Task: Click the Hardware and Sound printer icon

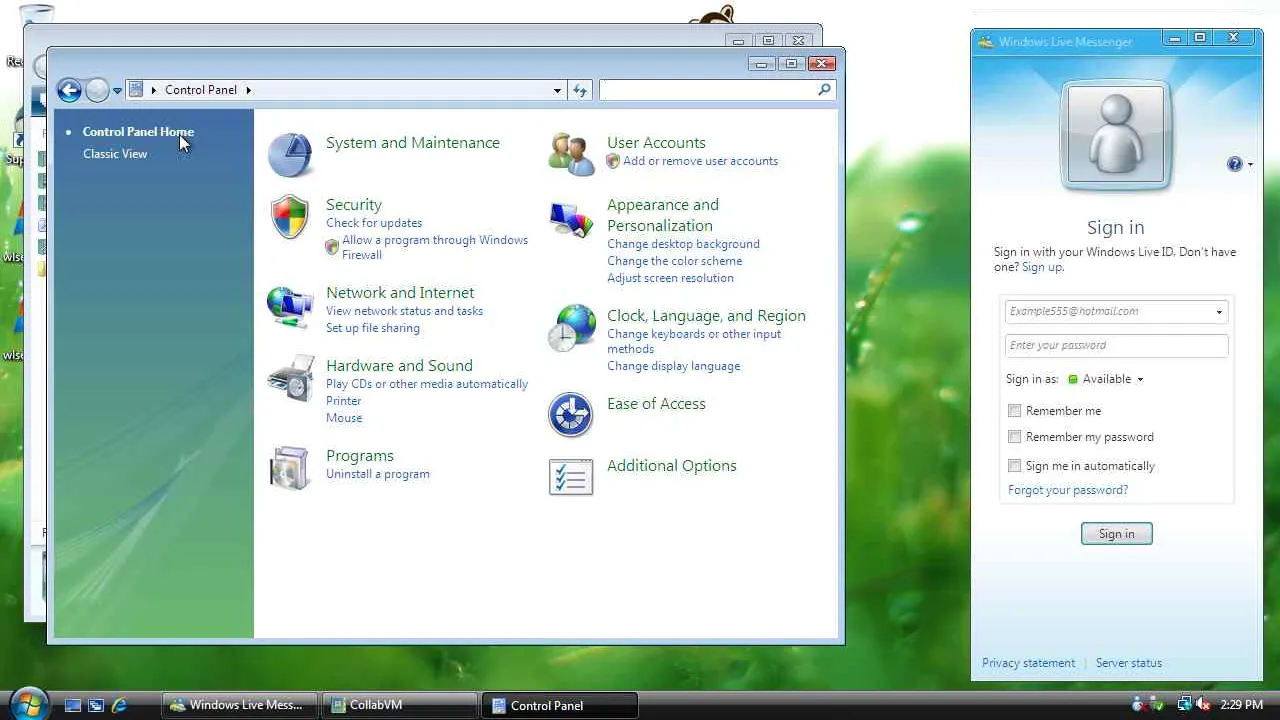Action: (x=290, y=379)
